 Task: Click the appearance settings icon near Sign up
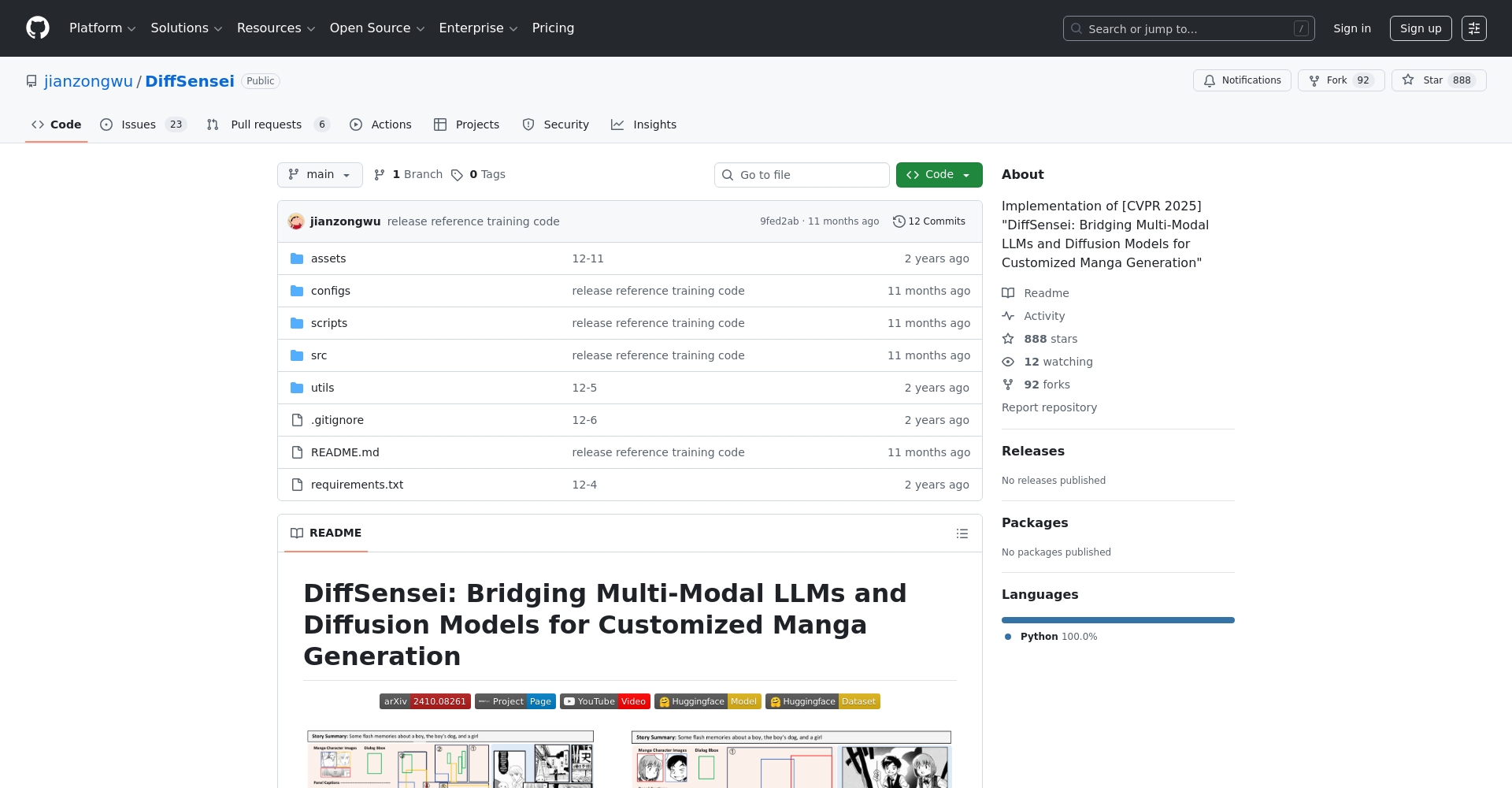(1473, 28)
